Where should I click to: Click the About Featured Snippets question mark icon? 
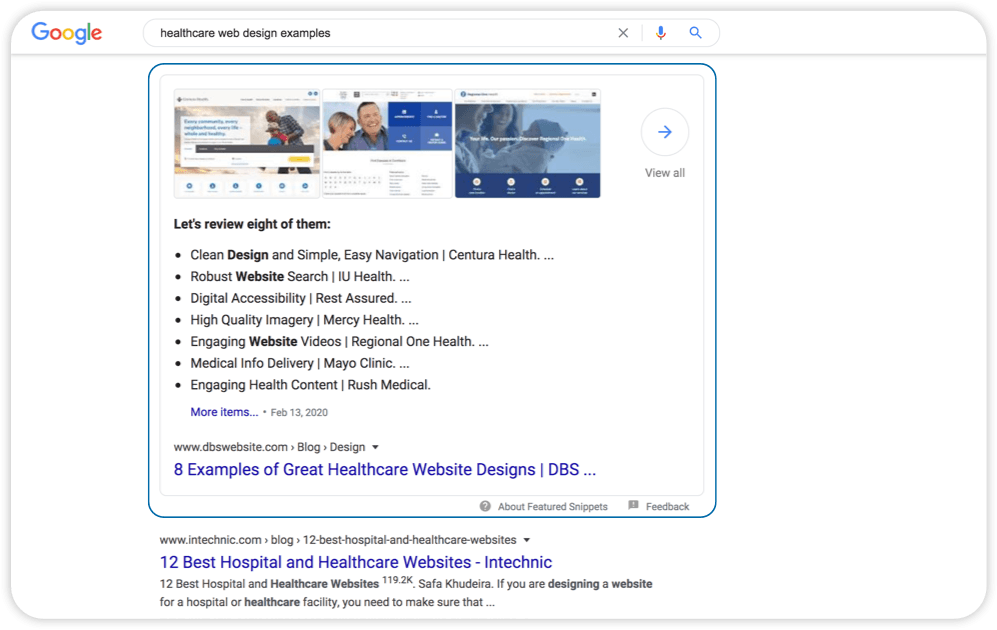(x=485, y=506)
